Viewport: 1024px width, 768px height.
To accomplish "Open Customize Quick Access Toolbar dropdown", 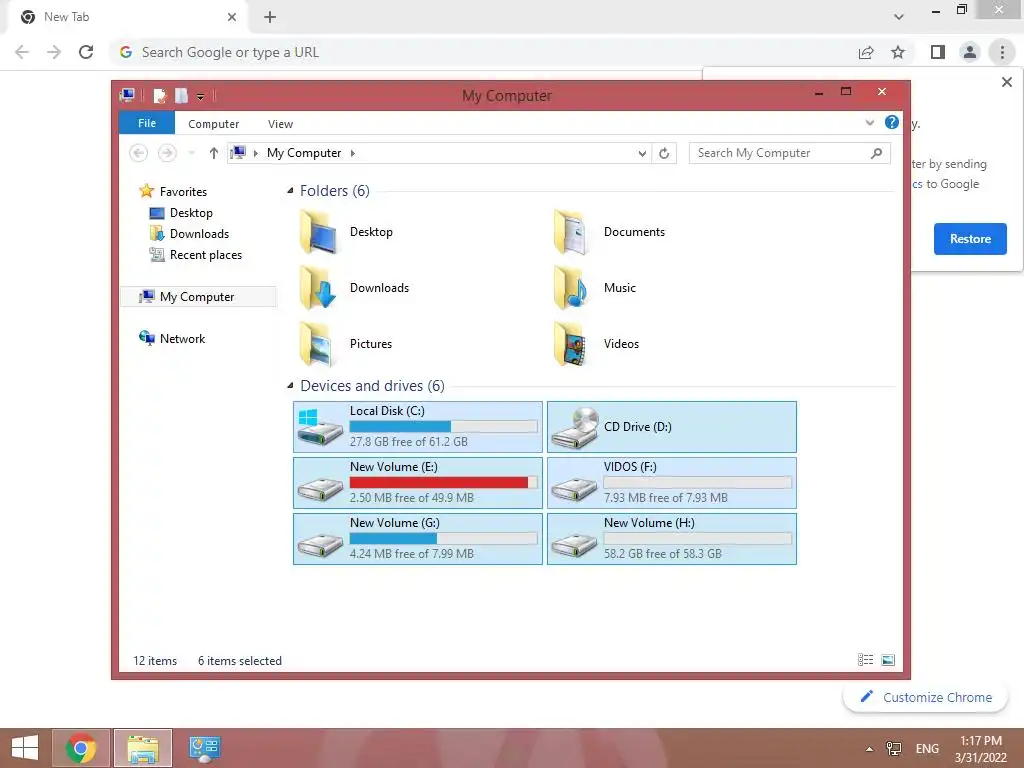I will 200,96.
